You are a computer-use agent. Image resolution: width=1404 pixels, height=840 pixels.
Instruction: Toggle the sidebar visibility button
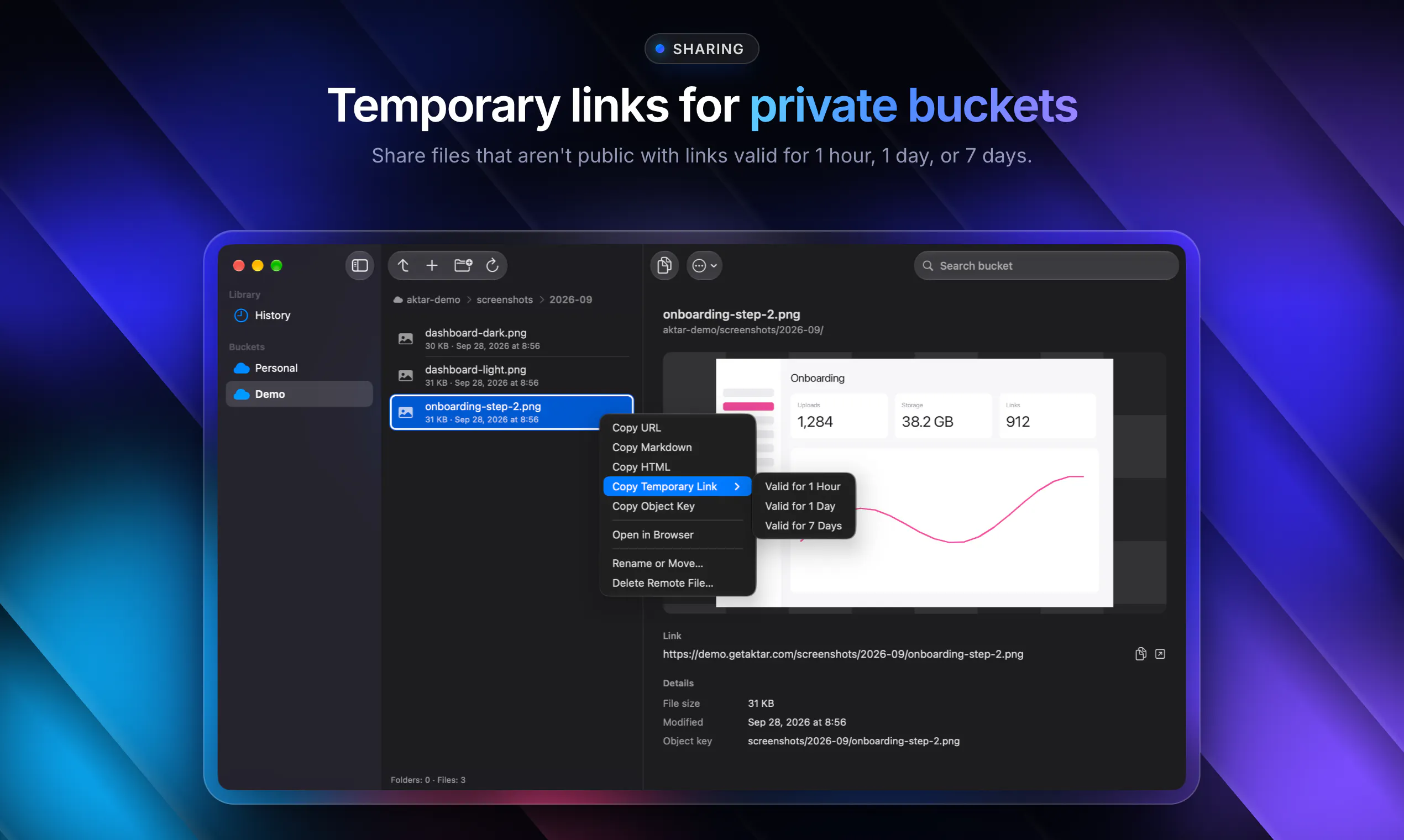click(x=359, y=265)
